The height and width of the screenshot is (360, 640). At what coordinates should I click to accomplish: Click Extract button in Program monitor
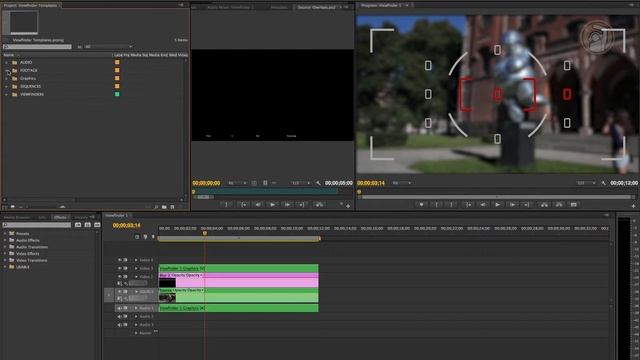point(559,205)
